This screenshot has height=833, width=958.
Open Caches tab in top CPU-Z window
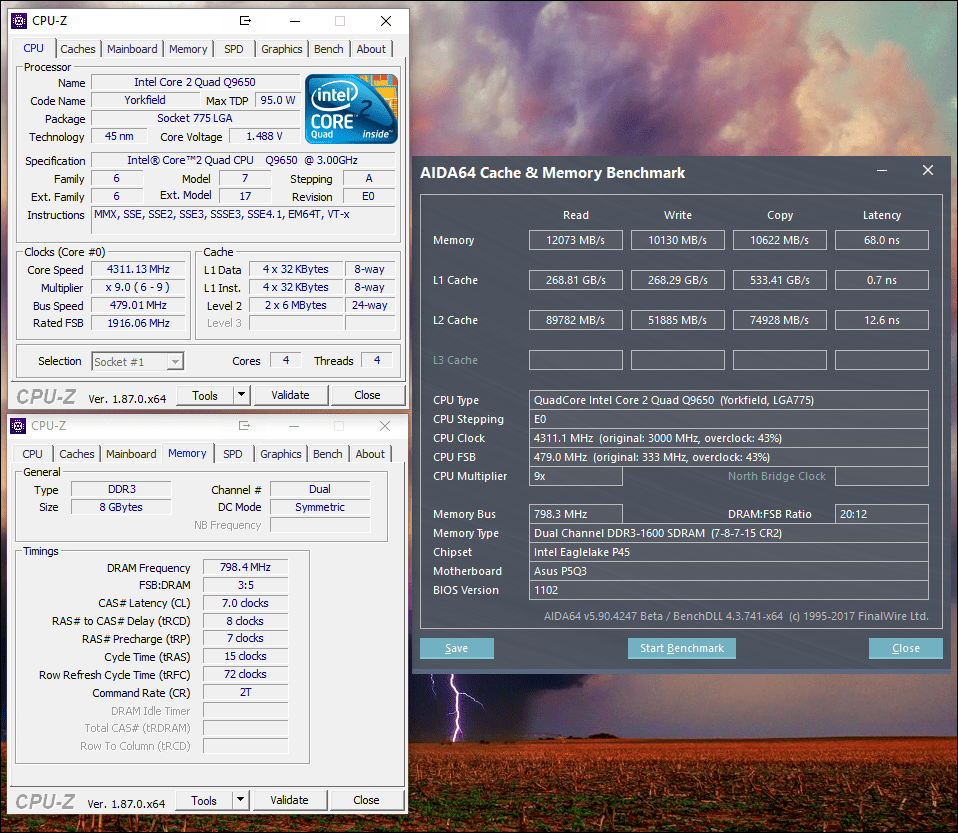point(78,49)
